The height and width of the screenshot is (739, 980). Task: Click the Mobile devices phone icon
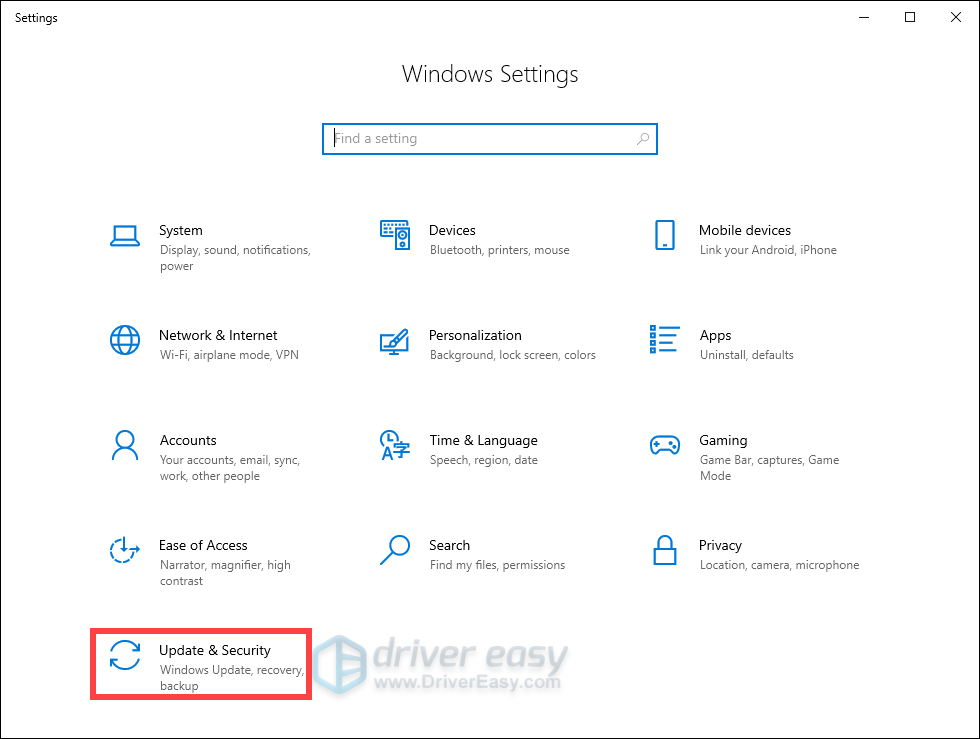click(x=664, y=235)
